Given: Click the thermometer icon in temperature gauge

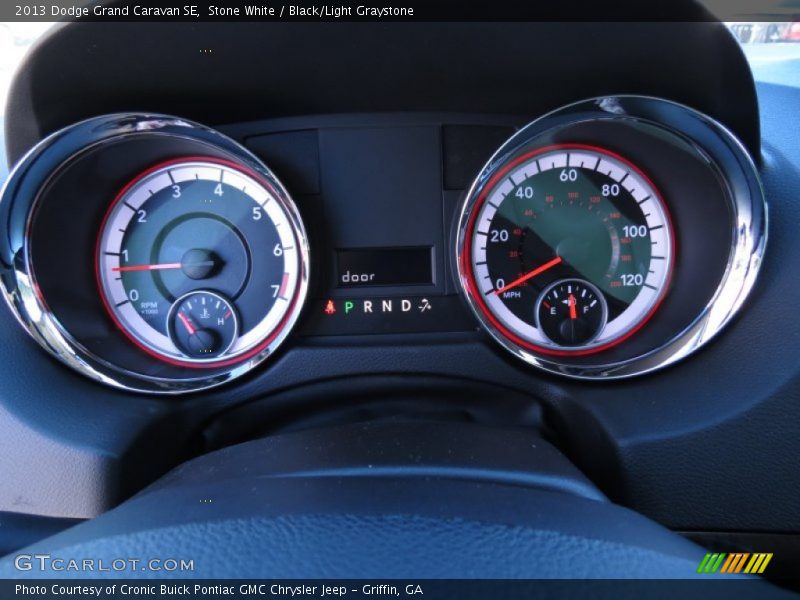Looking at the screenshot, I should tap(205, 313).
